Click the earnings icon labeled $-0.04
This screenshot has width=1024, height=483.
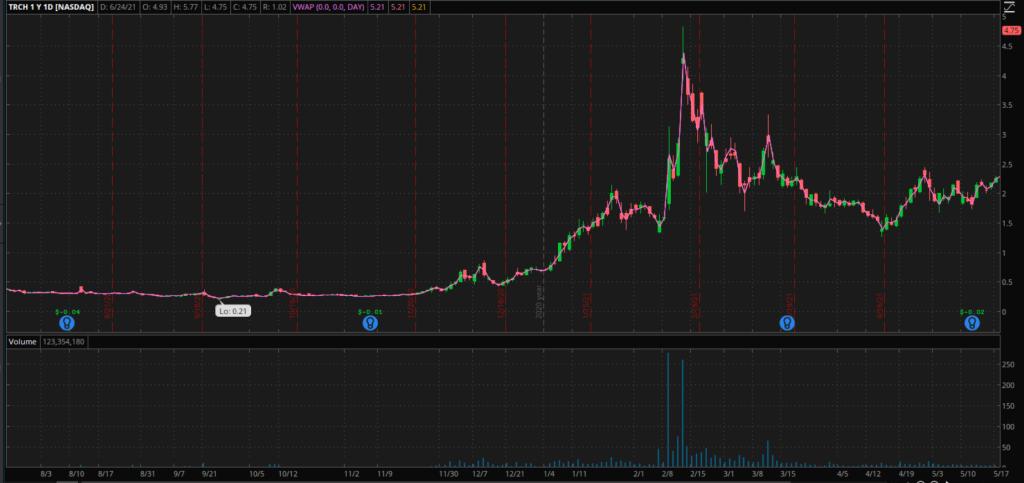pos(65,323)
